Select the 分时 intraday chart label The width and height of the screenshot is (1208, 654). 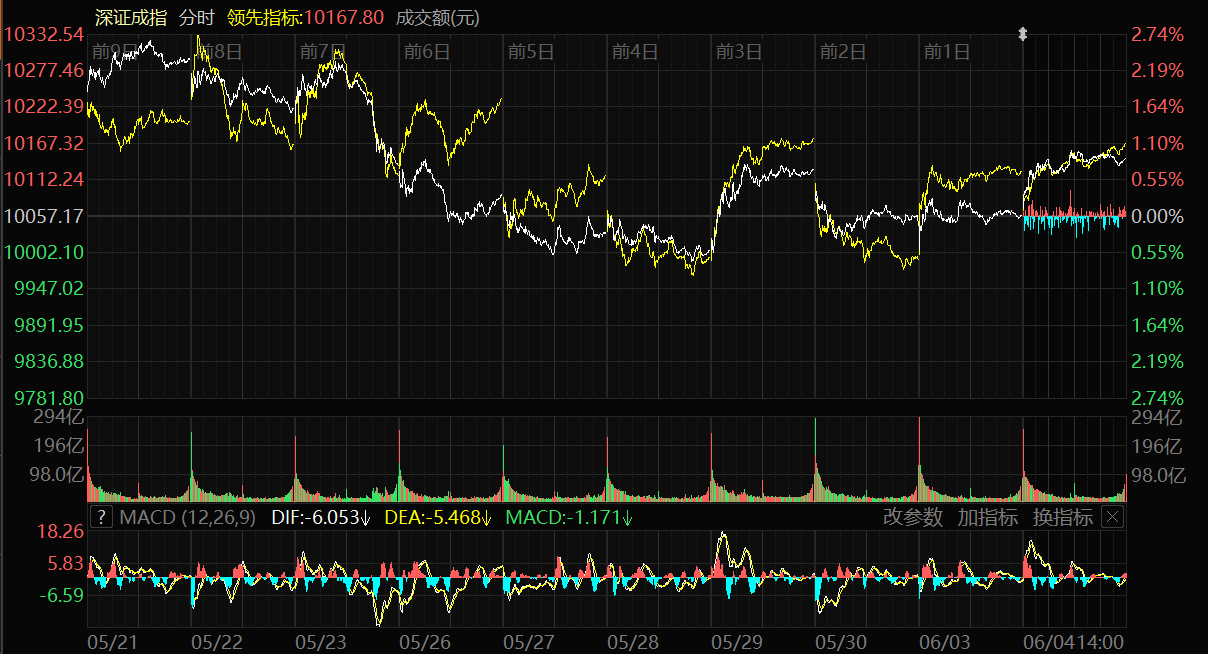[x=196, y=17]
